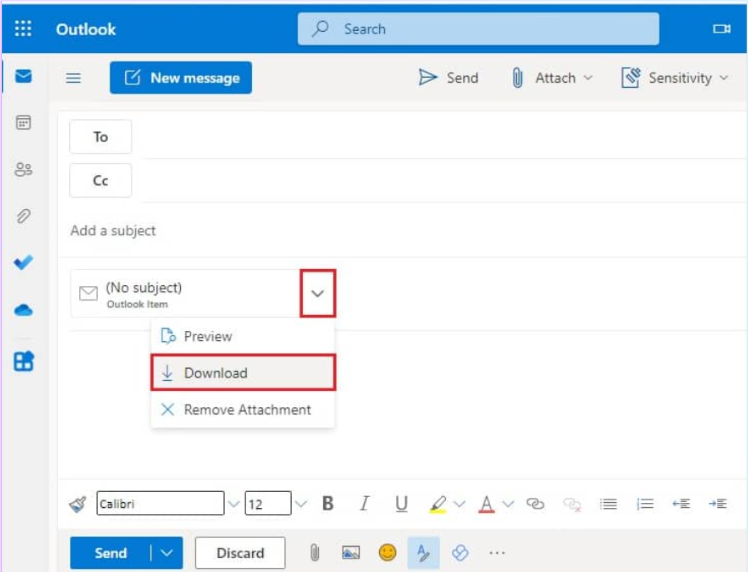The image size is (750, 572).
Task: Toggle Italic formatting
Action: click(364, 503)
